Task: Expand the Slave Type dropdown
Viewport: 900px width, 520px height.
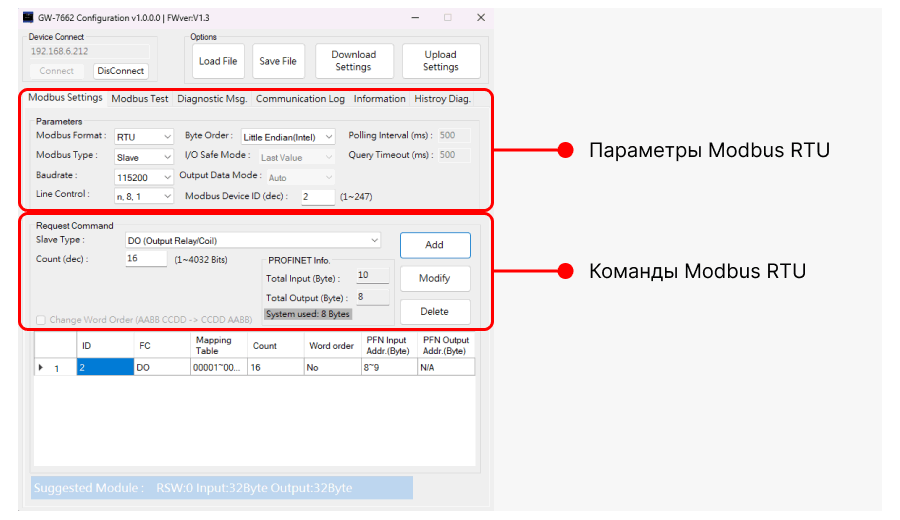Action: pos(252,240)
